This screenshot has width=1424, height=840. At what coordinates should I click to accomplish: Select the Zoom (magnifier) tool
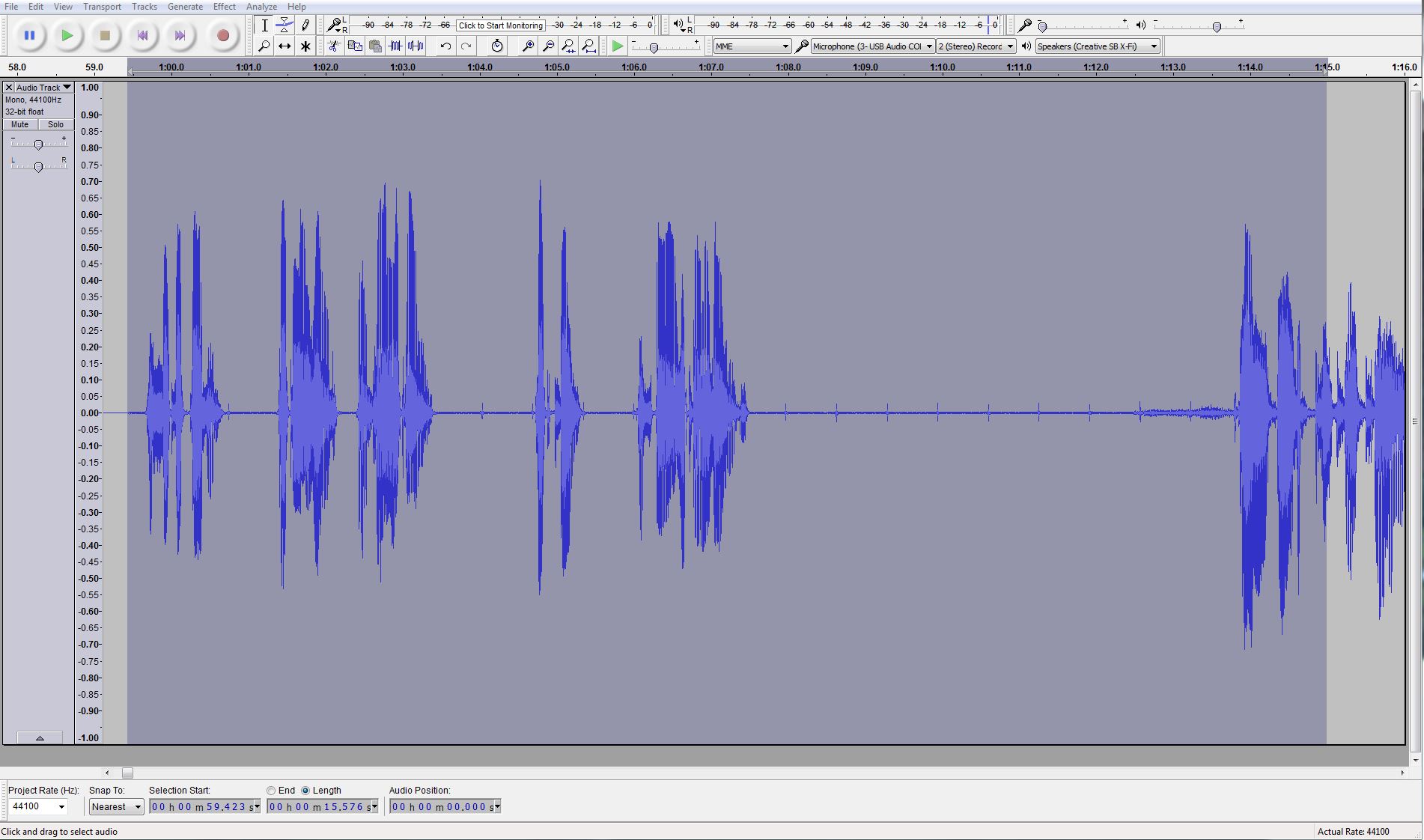[x=264, y=46]
